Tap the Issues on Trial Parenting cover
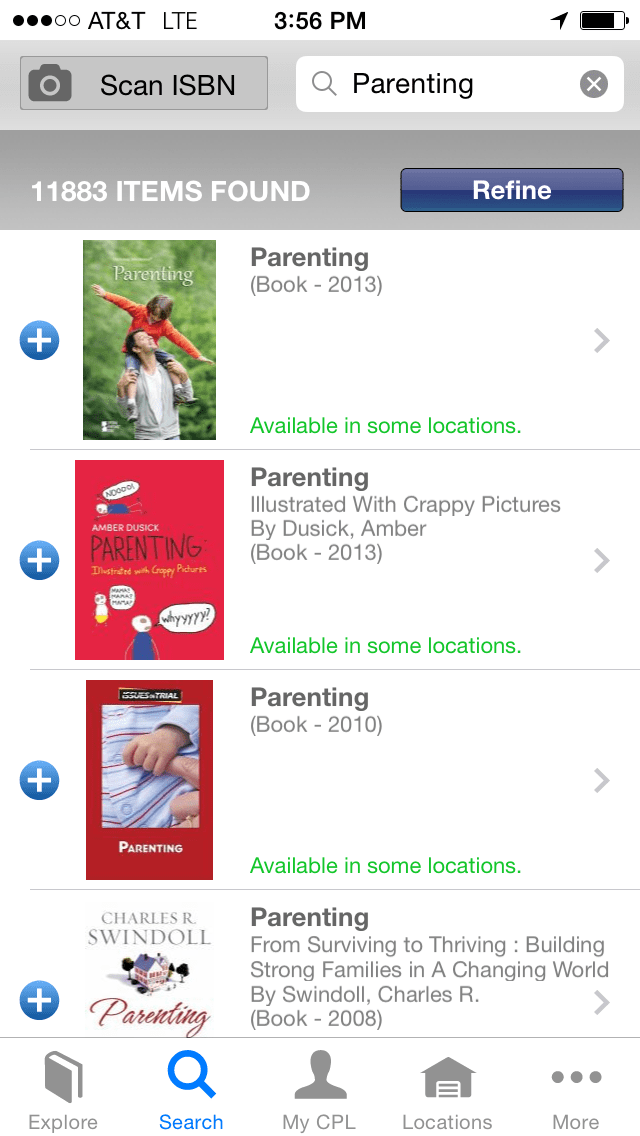640x1136 pixels. tap(149, 780)
